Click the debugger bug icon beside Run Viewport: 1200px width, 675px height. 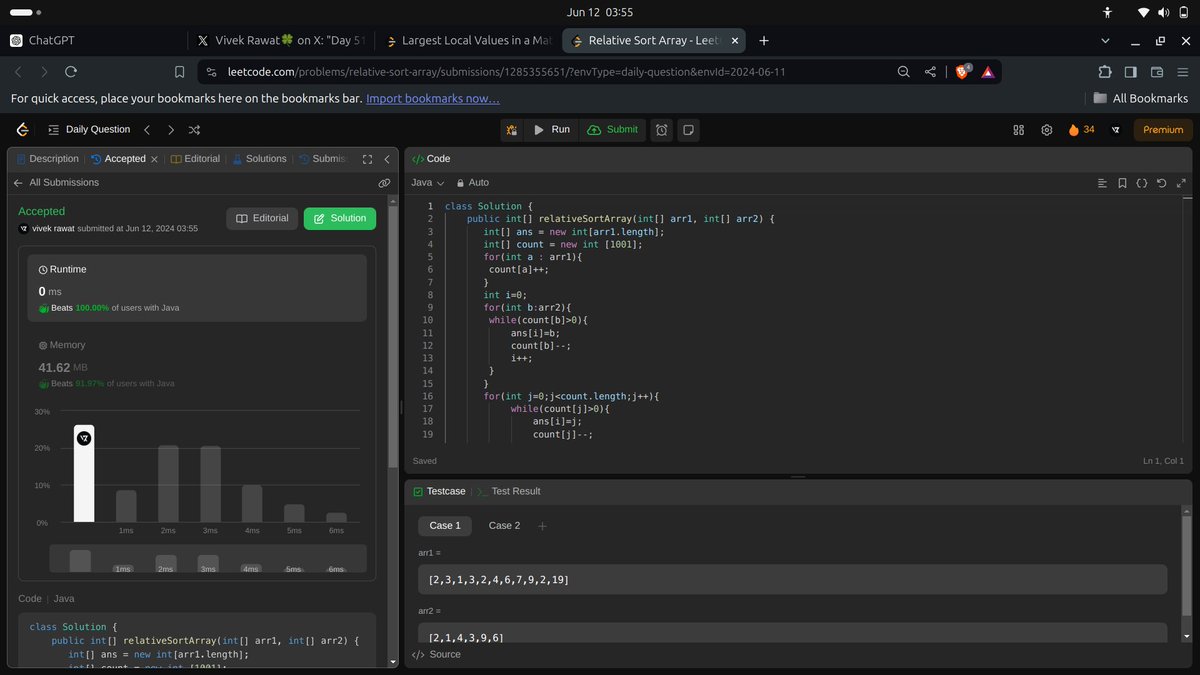coord(512,129)
